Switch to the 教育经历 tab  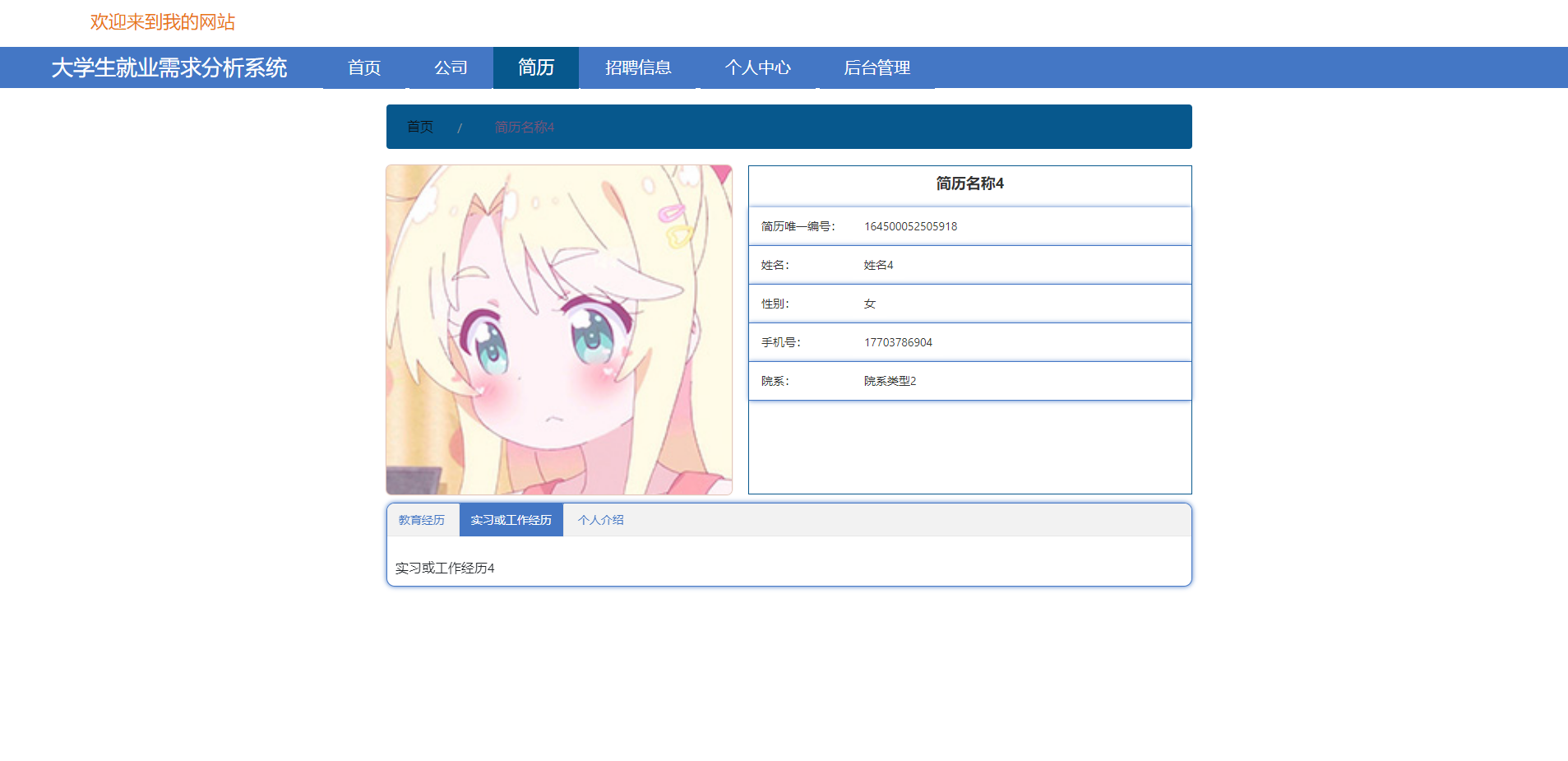point(422,520)
